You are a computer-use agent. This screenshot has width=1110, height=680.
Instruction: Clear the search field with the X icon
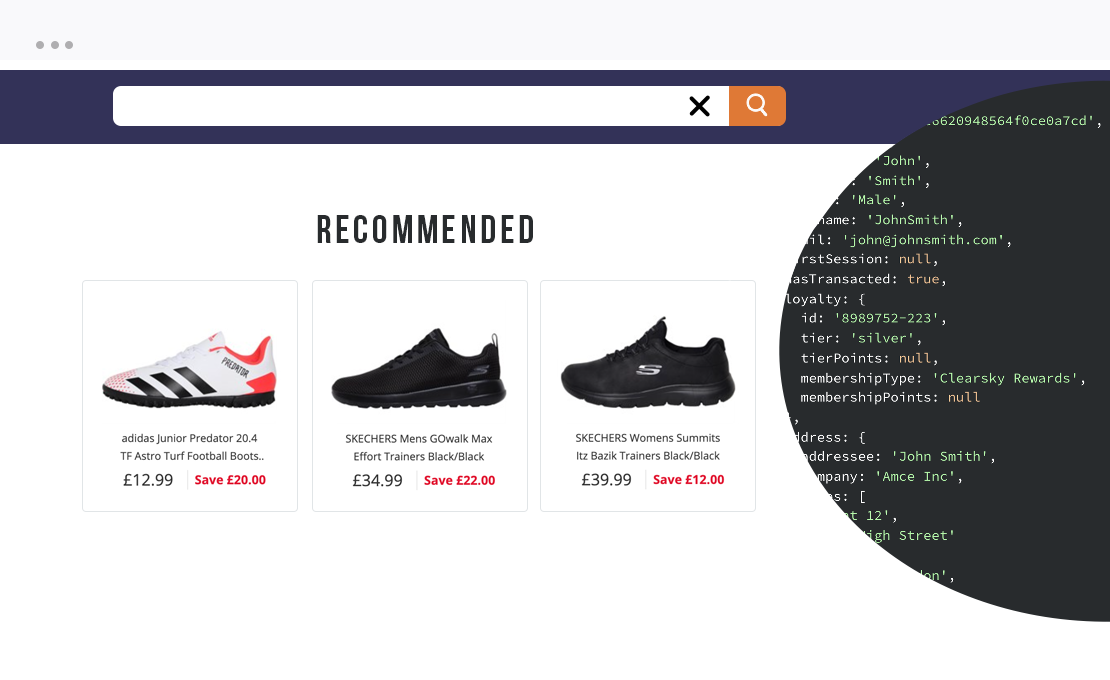click(x=699, y=106)
